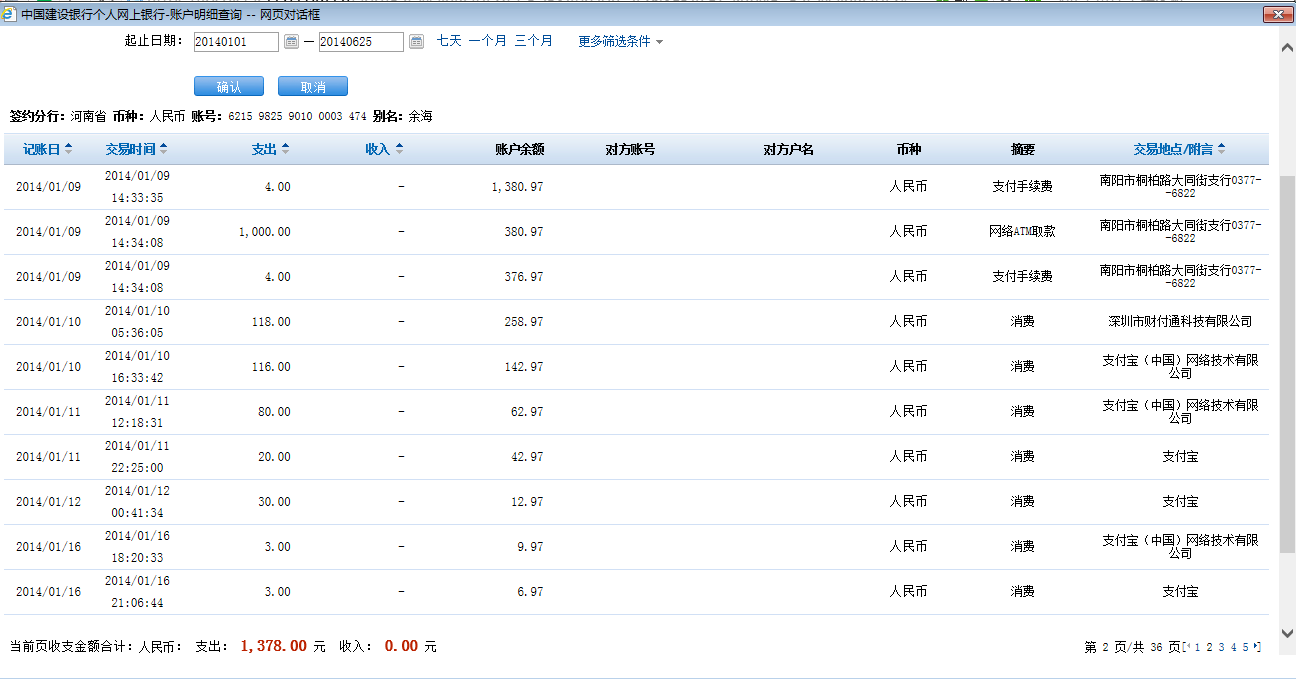Sort by 收入 column arrow
This screenshot has height=679, width=1296.
[400, 149]
